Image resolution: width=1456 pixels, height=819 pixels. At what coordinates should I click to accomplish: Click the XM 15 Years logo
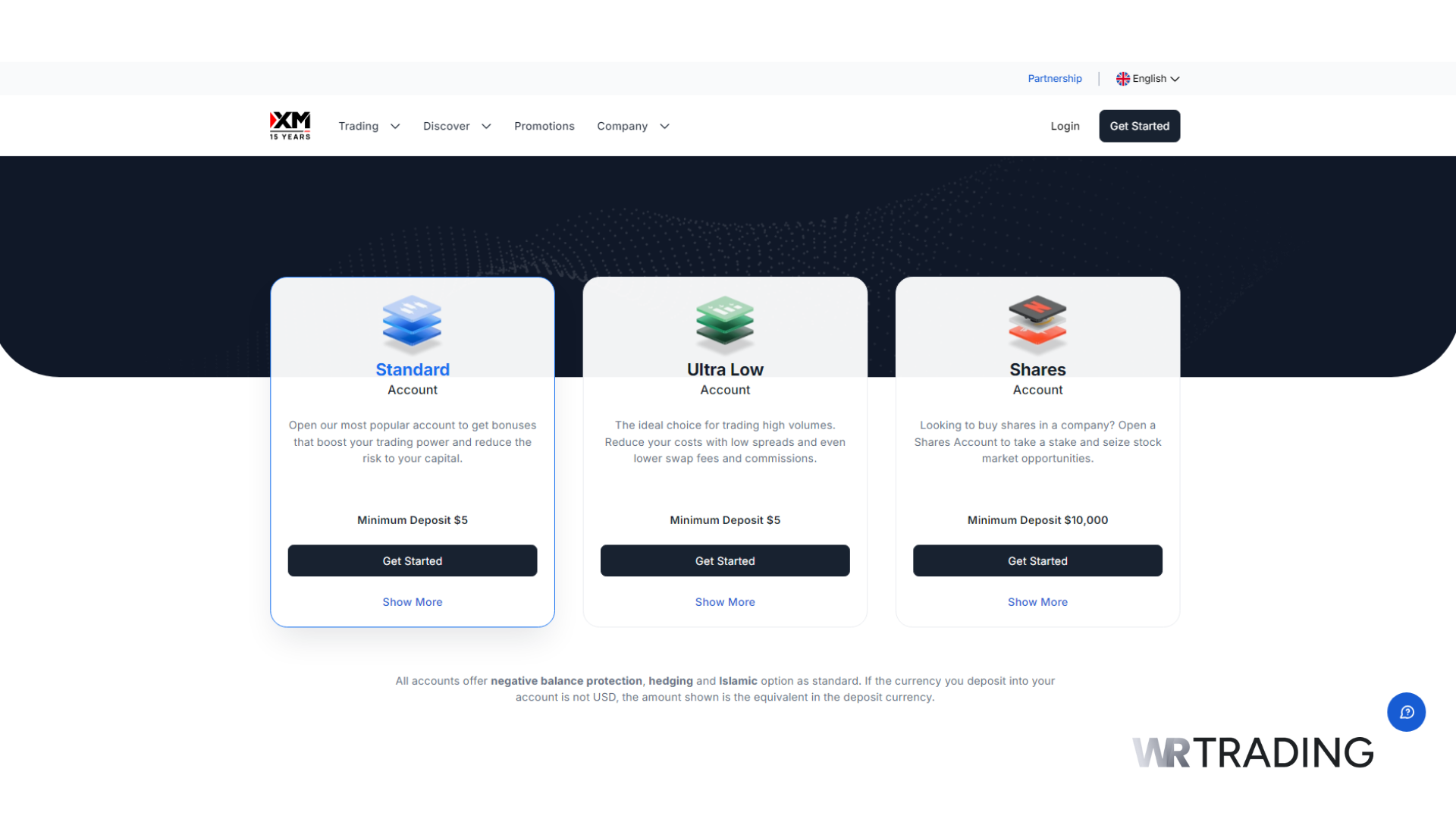pos(290,125)
